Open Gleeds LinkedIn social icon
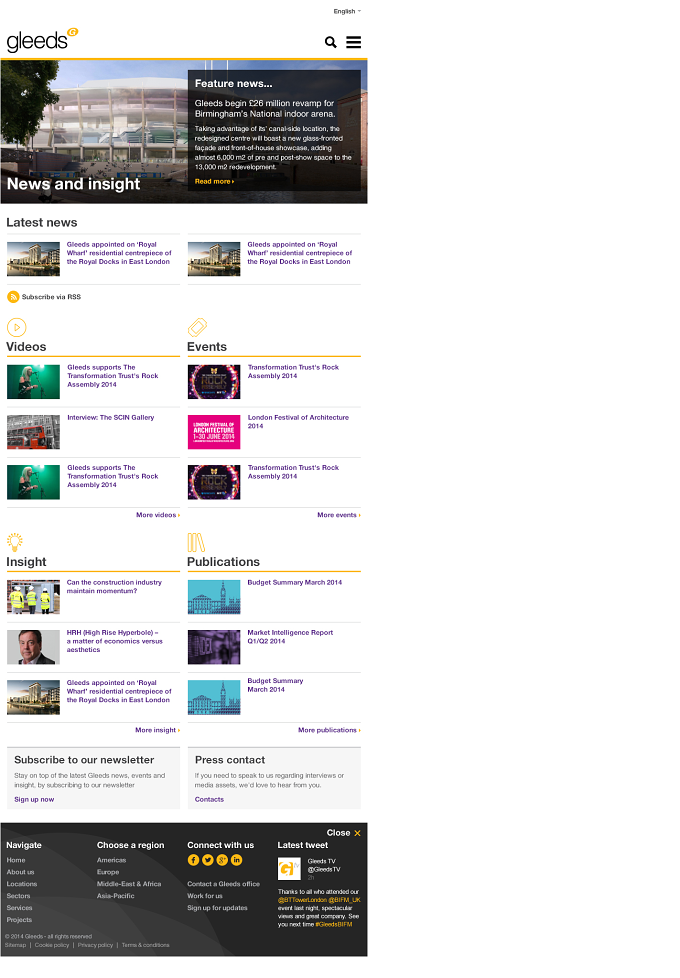 pos(236,860)
